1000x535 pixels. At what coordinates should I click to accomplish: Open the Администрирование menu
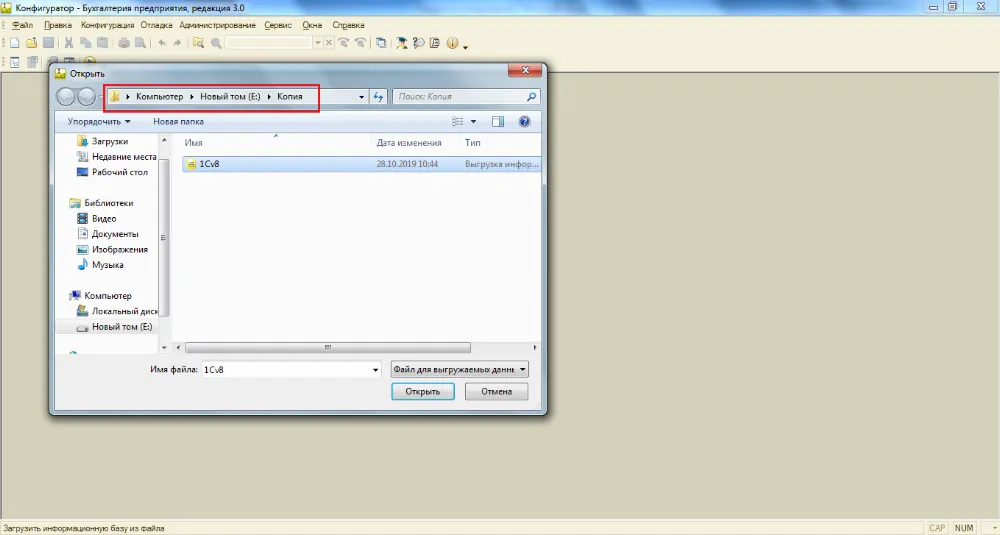[217, 25]
